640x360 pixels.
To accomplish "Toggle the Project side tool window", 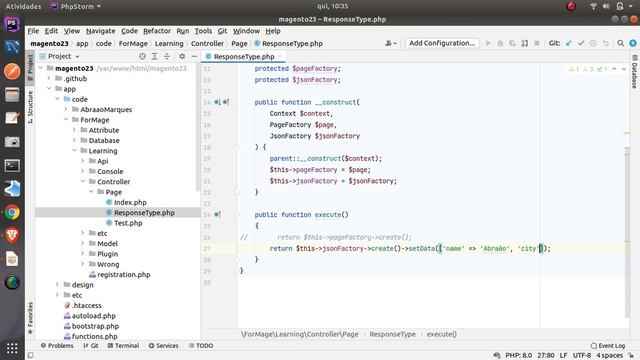I will (30, 67).
